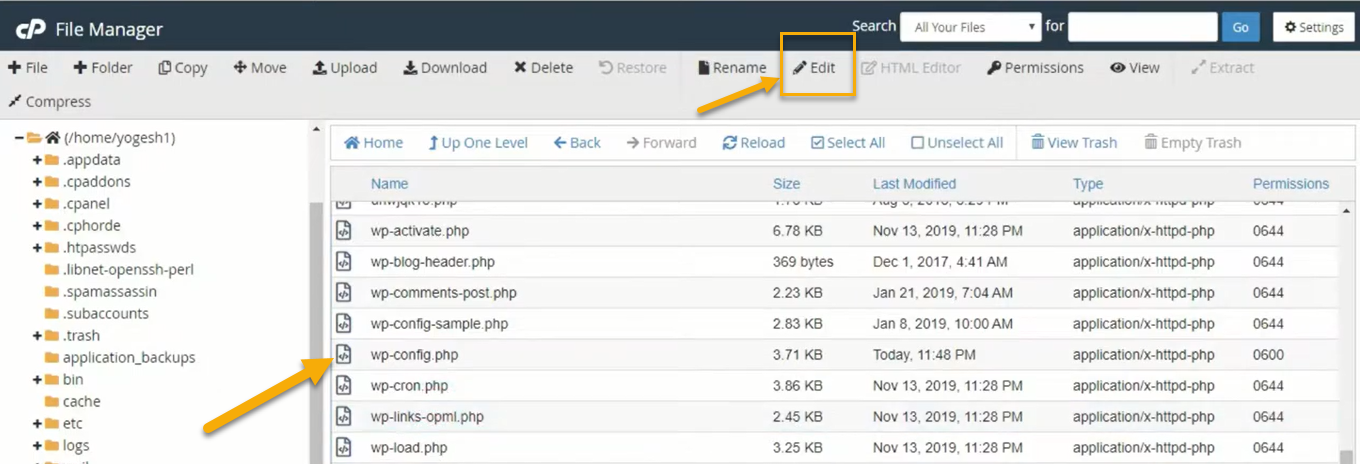The width and height of the screenshot is (1360, 464).
Task: Open the Permissions tool
Action: pyautogui.click(x=1035, y=68)
